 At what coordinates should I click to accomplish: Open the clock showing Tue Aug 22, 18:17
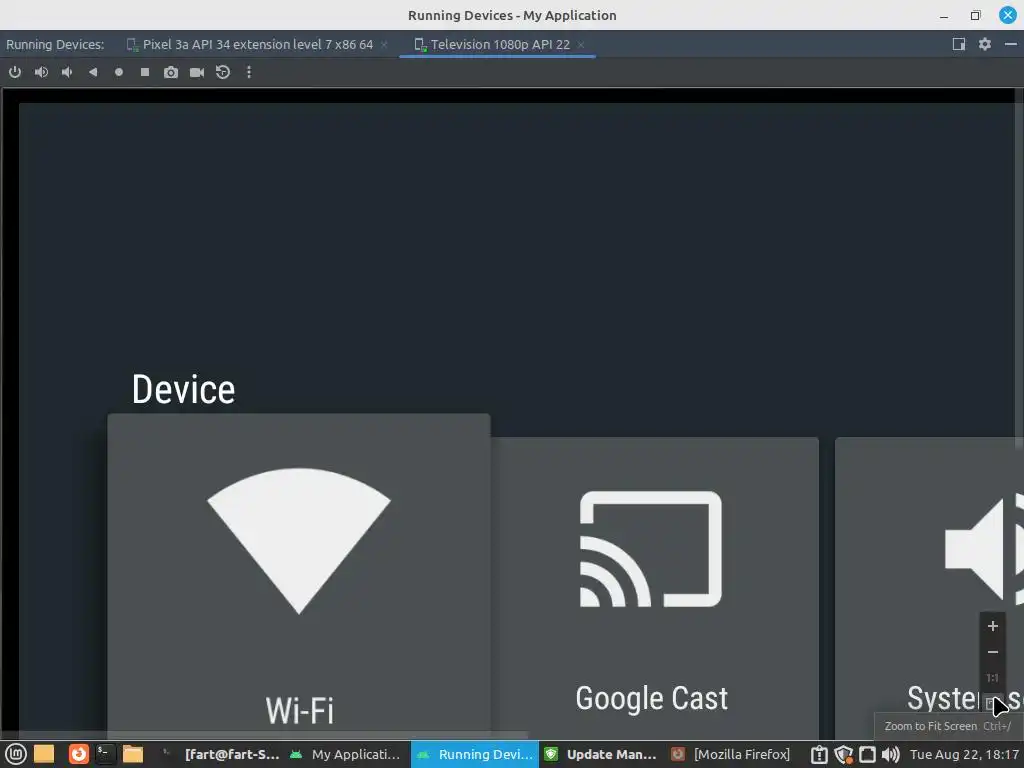click(x=964, y=754)
